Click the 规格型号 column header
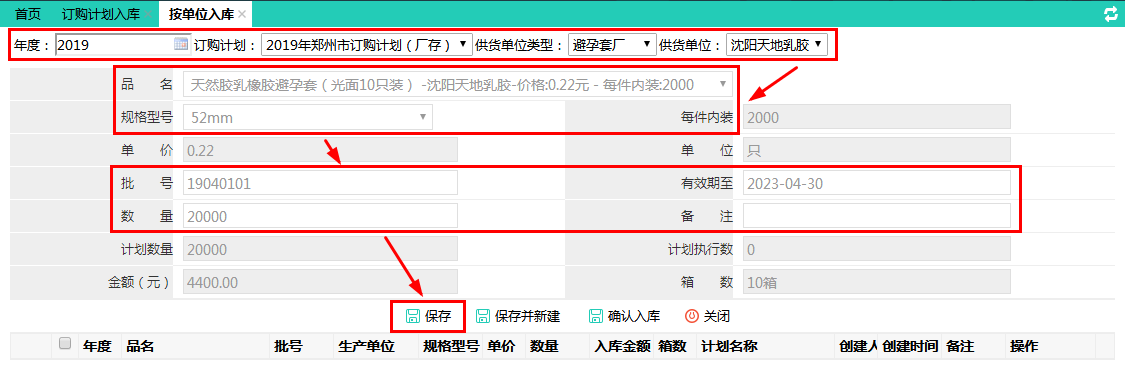The height and width of the screenshot is (376, 1125). [451, 347]
